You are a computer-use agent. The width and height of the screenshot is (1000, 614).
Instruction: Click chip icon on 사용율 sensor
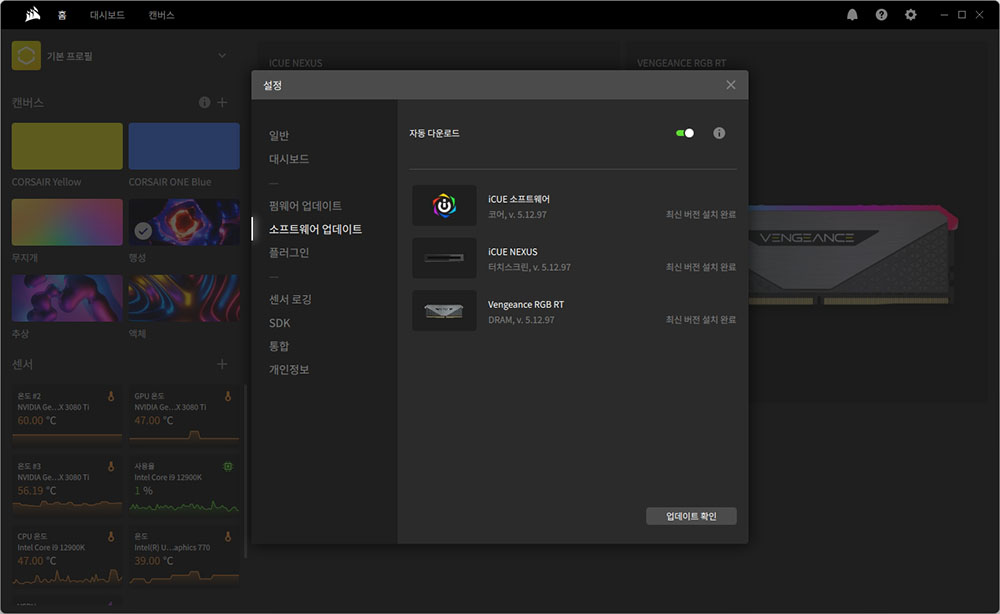[x=228, y=467]
